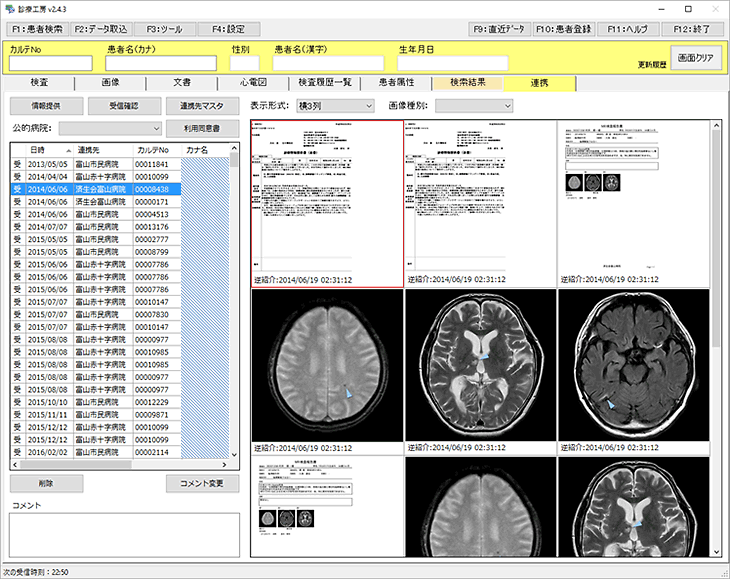Viewport: 730px width, 579px height.
Task: Switch to the 患者属性 tab
Action: 396,82
